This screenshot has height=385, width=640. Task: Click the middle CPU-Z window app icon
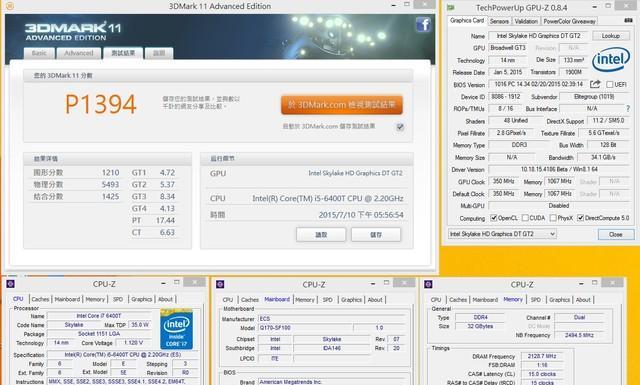[x=220, y=284]
